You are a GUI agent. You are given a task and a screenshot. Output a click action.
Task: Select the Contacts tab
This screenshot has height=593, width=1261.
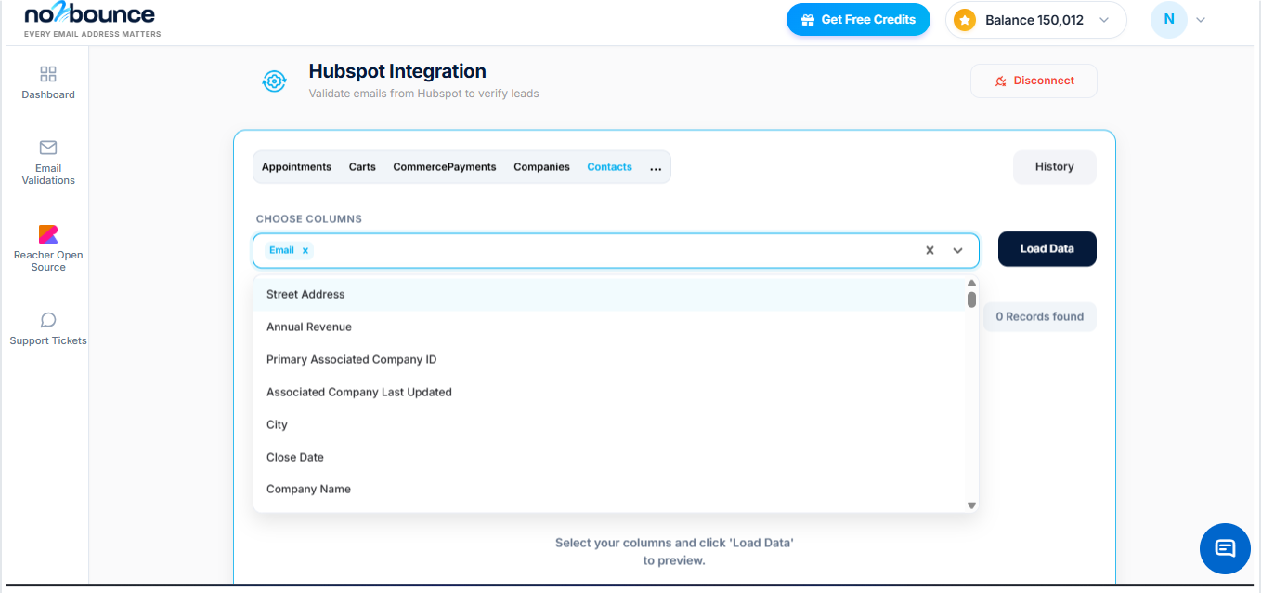click(x=610, y=167)
